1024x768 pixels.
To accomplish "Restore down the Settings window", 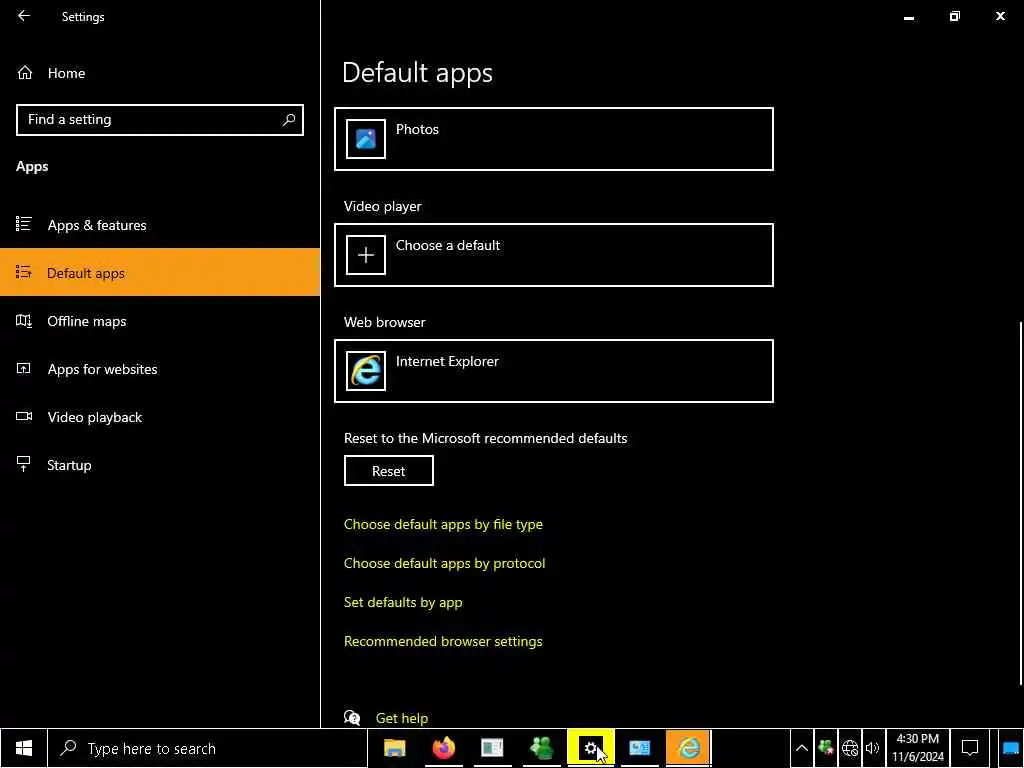I will click(x=955, y=16).
